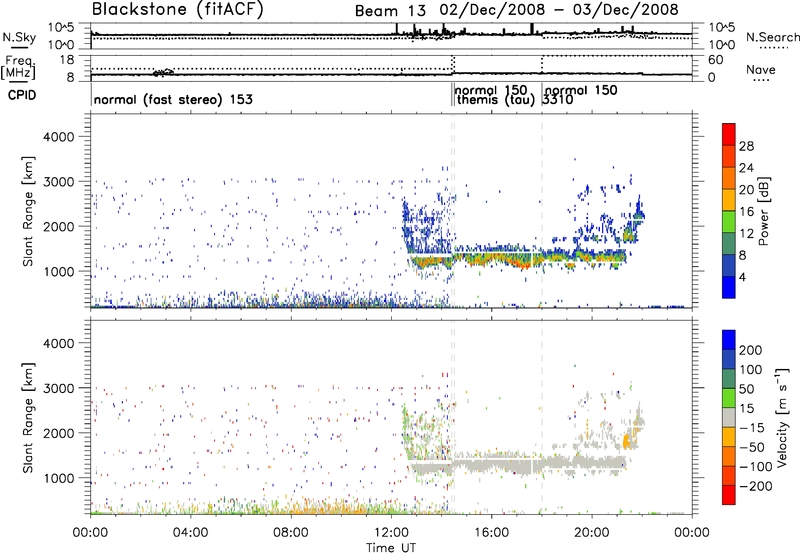Click the 'N.Sky' legend label
The height and width of the screenshot is (554, 800).
click(19, 37)
